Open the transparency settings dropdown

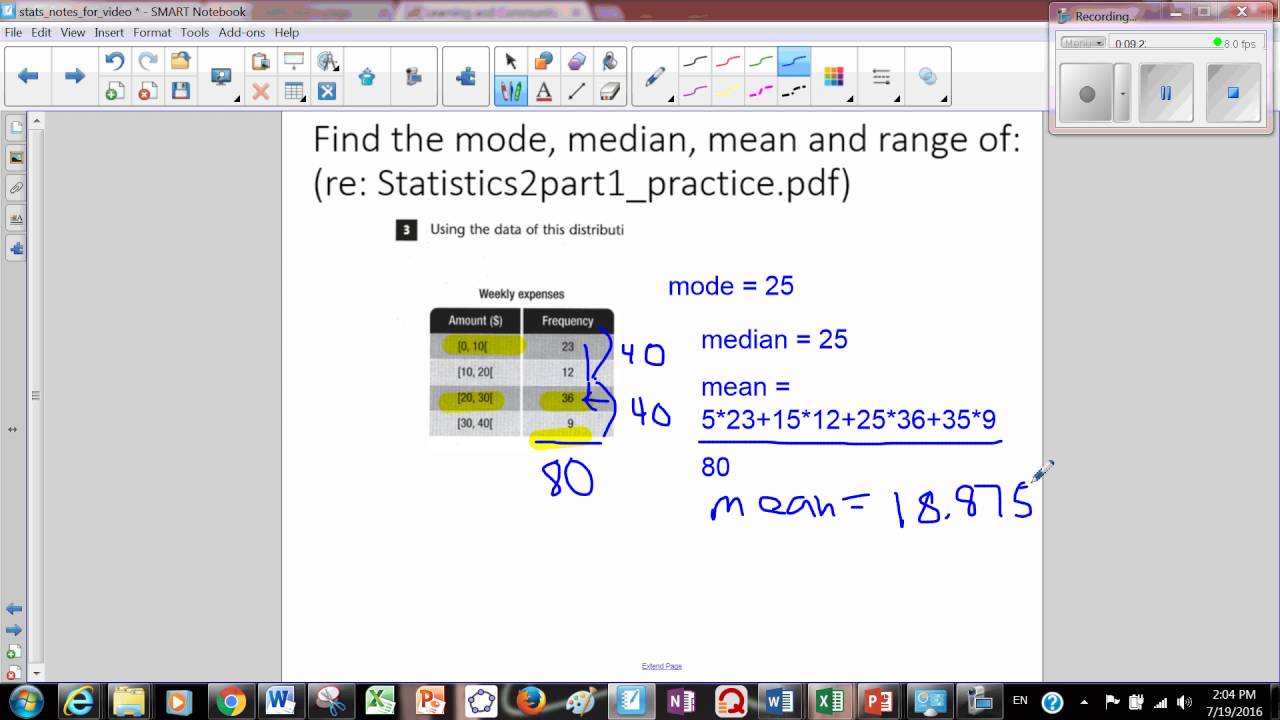point(928,77)
